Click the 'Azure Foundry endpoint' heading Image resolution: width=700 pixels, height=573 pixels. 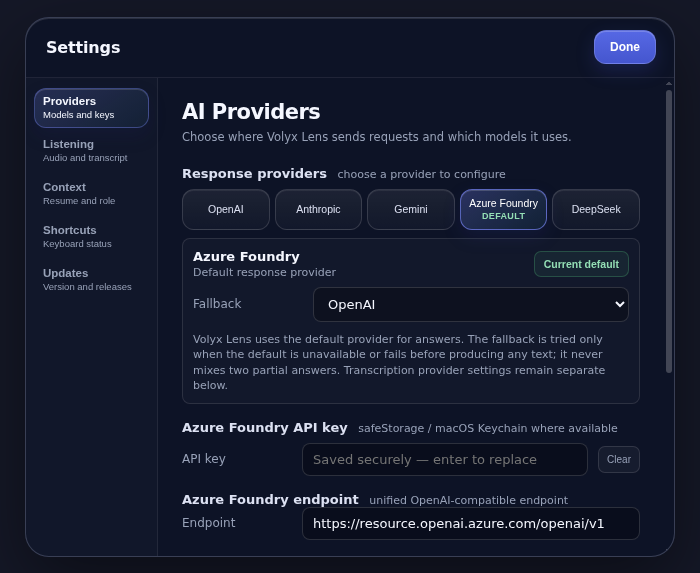click(x=270, y=499)
